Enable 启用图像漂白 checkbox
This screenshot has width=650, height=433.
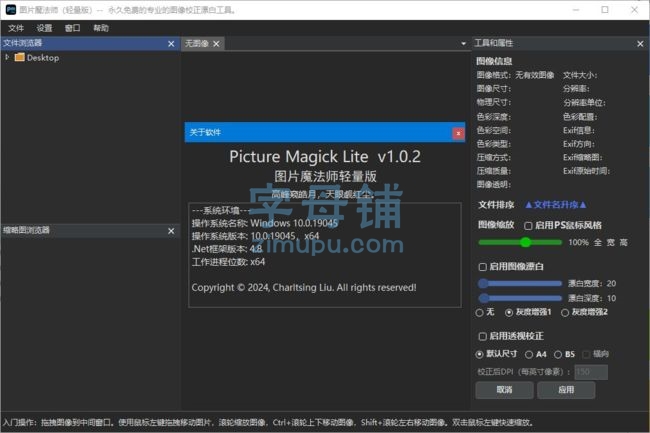(x=483, y=267)
